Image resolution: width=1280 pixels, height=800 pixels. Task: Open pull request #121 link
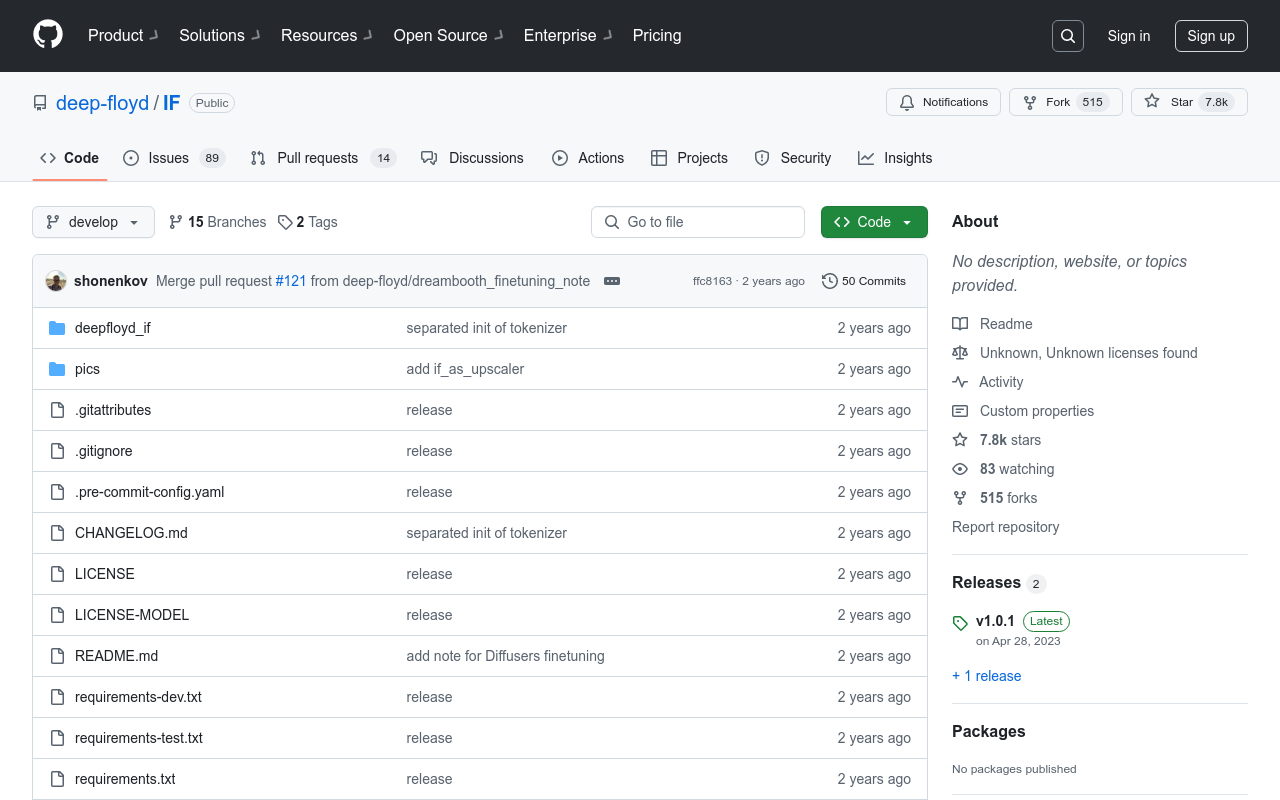pos(291,281)
